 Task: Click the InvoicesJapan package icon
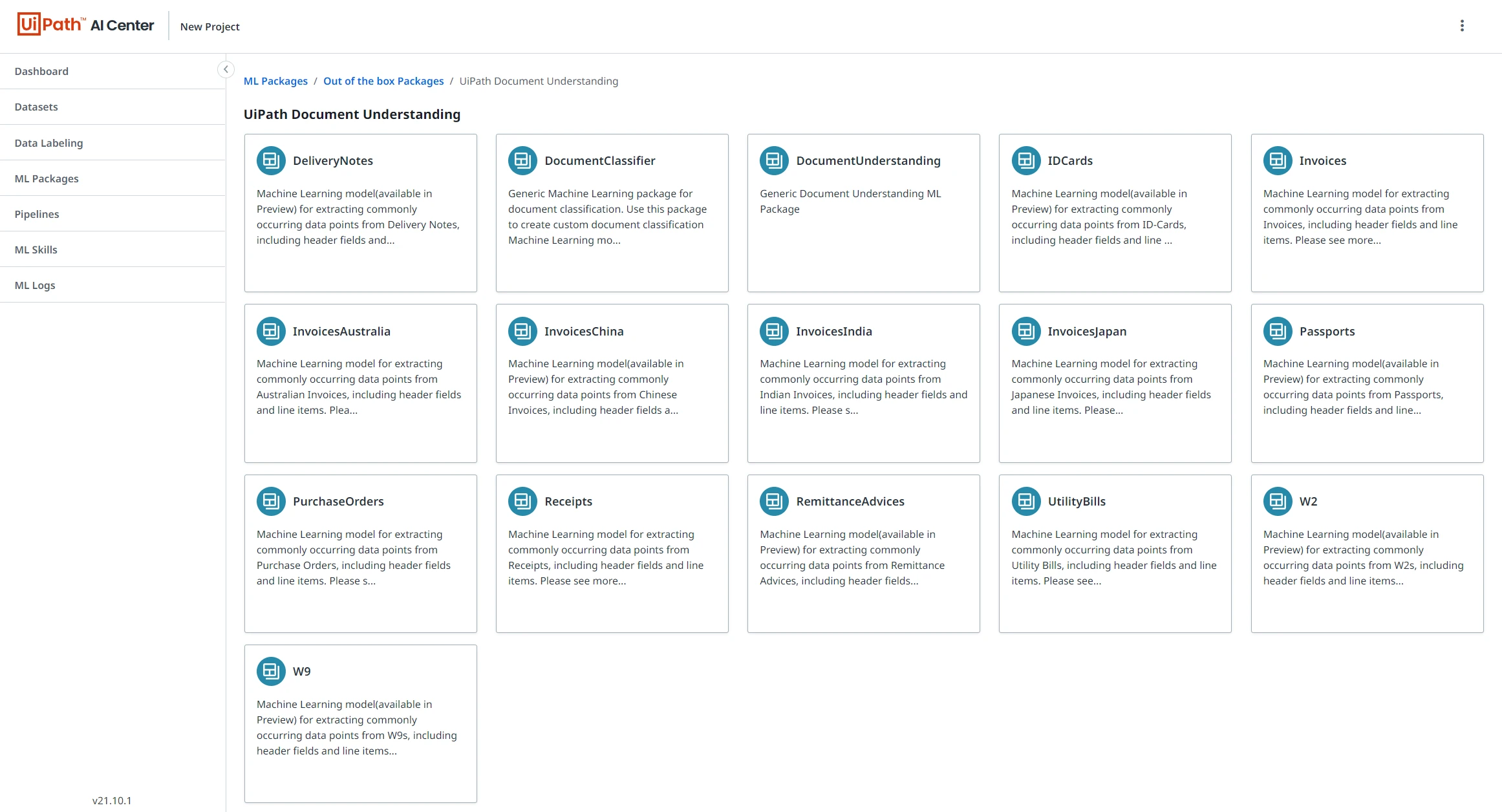point(1026,331)
